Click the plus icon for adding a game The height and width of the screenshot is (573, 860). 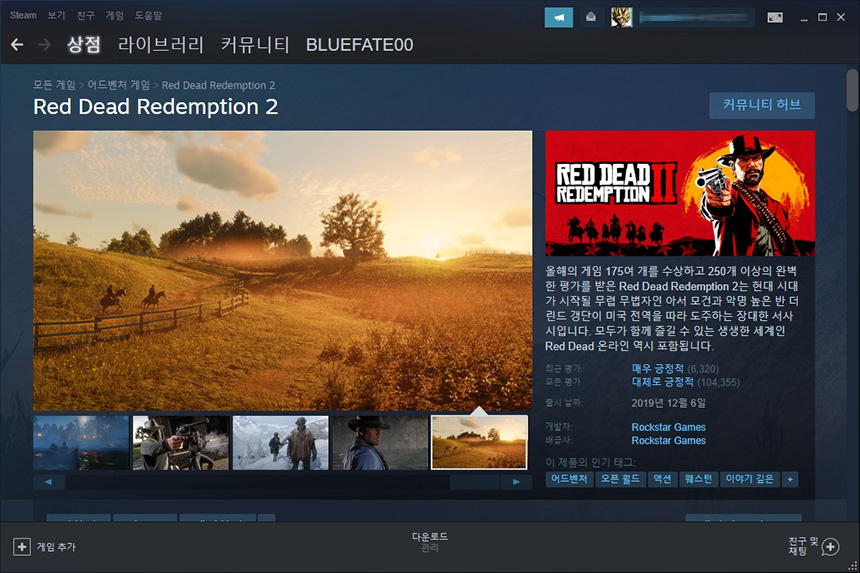coord(21,547)
